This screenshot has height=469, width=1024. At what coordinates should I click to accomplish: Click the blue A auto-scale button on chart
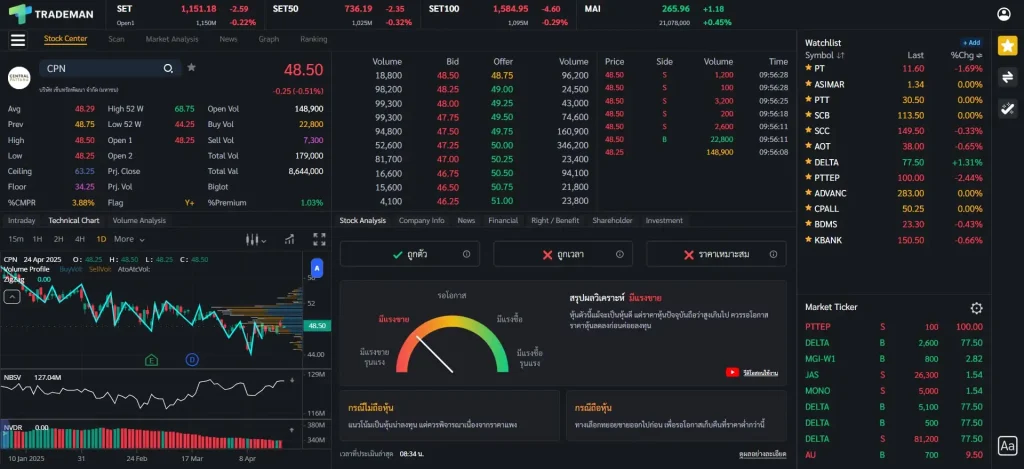(x=317, y=268)
